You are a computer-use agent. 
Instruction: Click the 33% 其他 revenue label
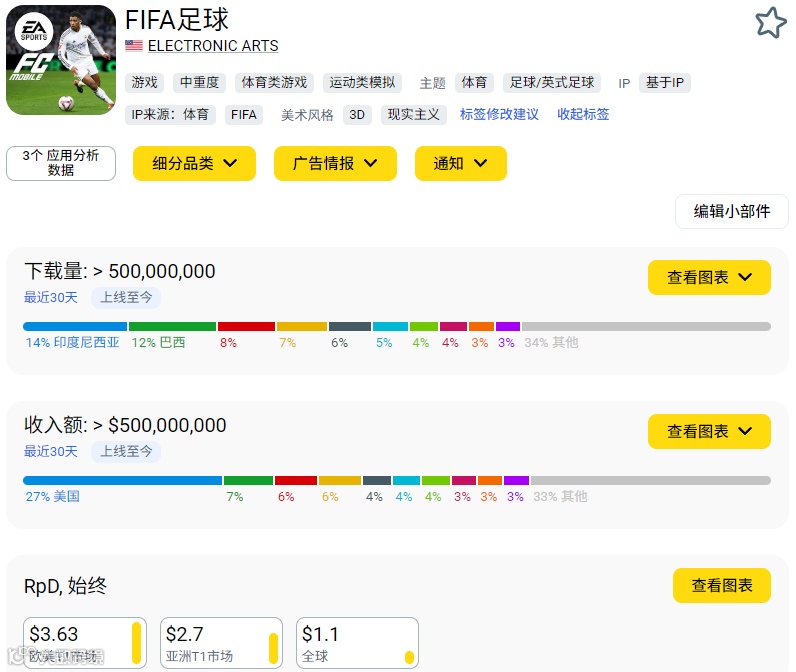[560, 496]
